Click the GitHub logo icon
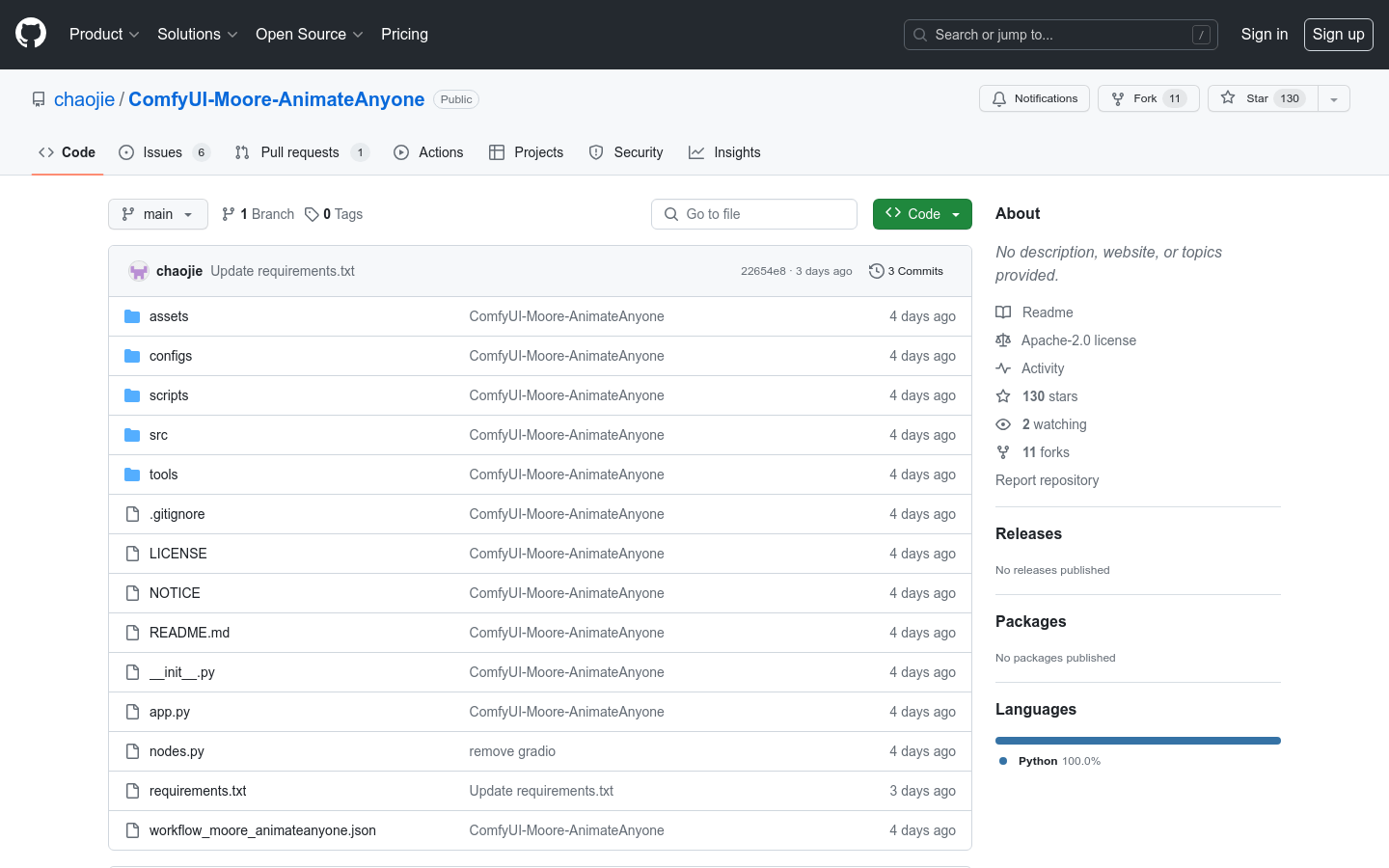The image size is (1389, 868). 31,34
